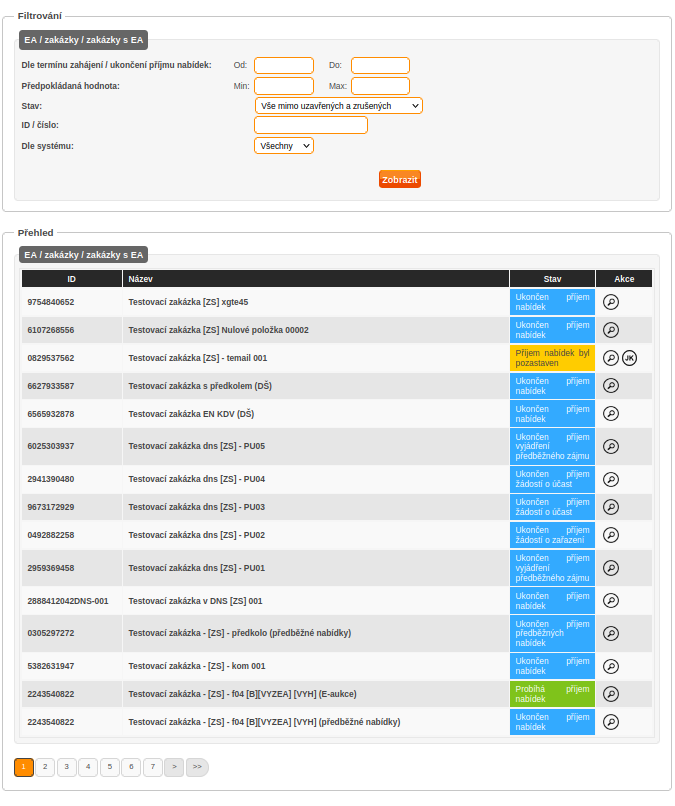The width and height of the screenshot is (675, 806).
Task: Click 'Testovací zakázka v DNS [ZS] 001'
Action: [195, 601]
